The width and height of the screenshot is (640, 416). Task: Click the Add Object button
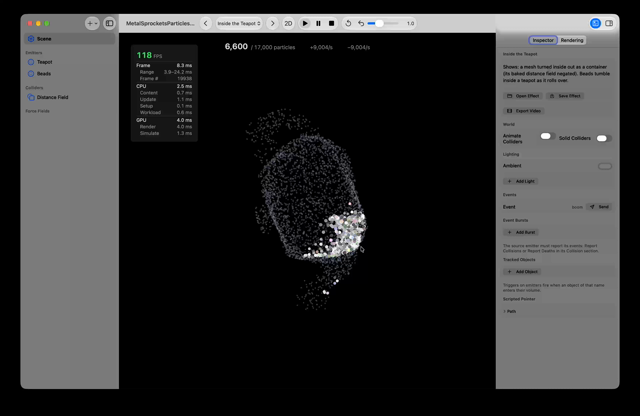(x=522, y=272)
